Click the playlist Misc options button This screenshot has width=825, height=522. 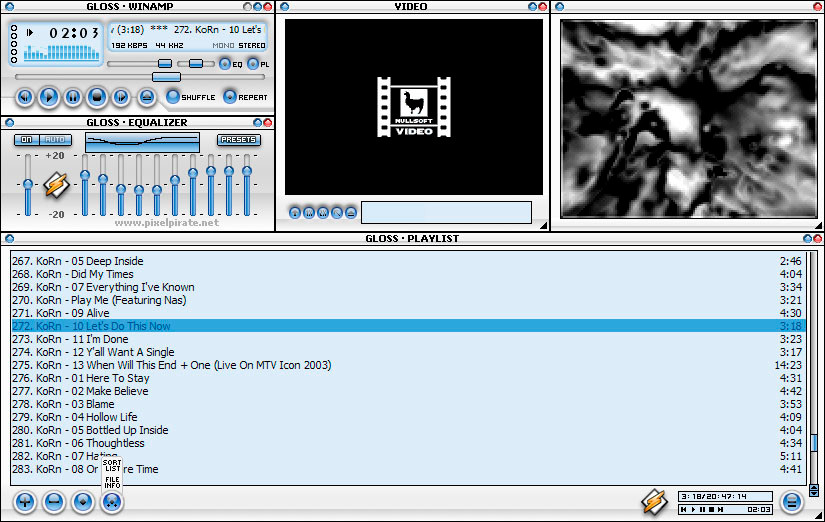(112, 502)
